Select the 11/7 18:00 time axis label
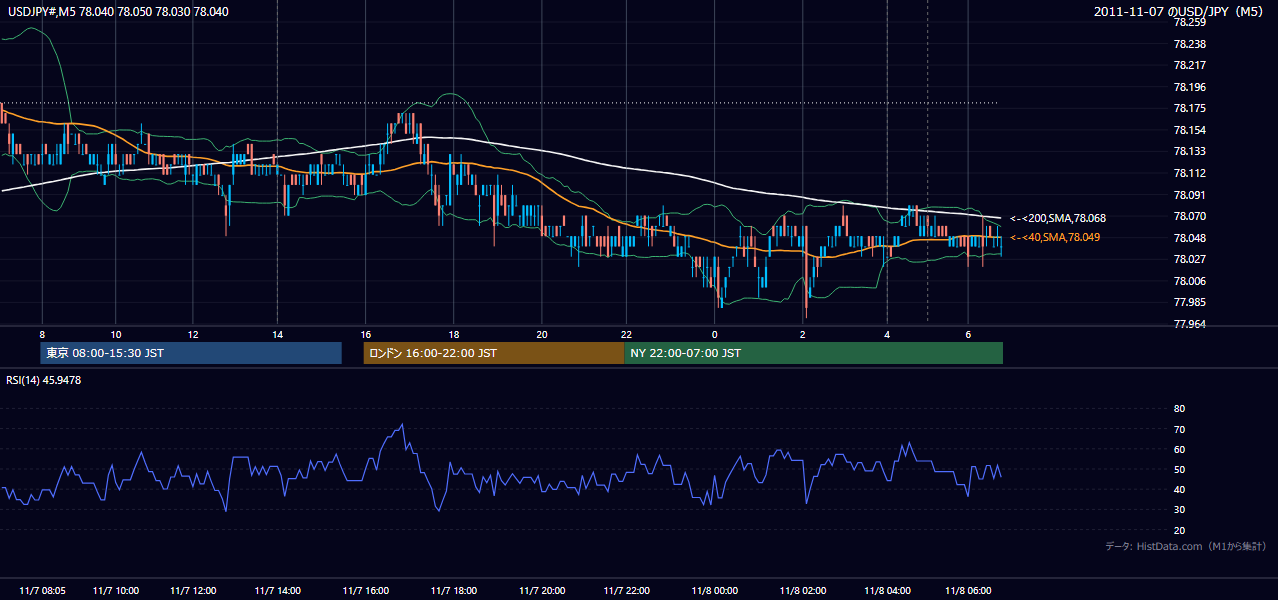 pos(454,590)
